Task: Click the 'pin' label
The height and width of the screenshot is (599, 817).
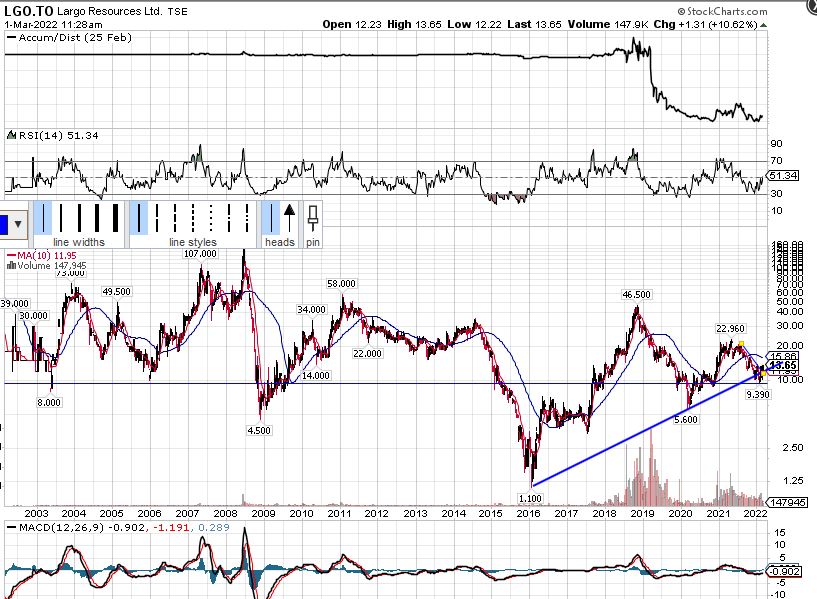Action: point(313,242)
